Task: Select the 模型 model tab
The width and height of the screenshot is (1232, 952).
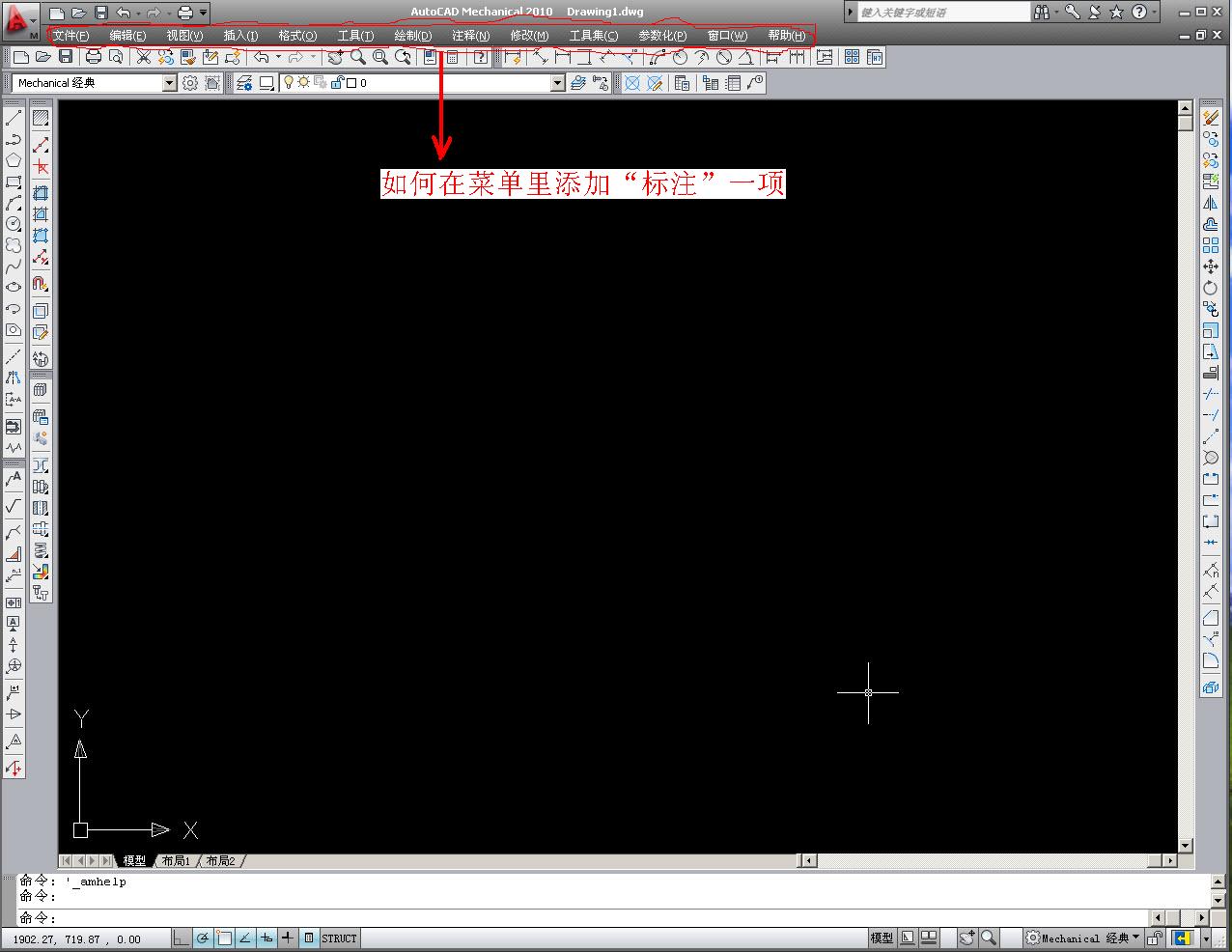Action: [x=134, y=860]
